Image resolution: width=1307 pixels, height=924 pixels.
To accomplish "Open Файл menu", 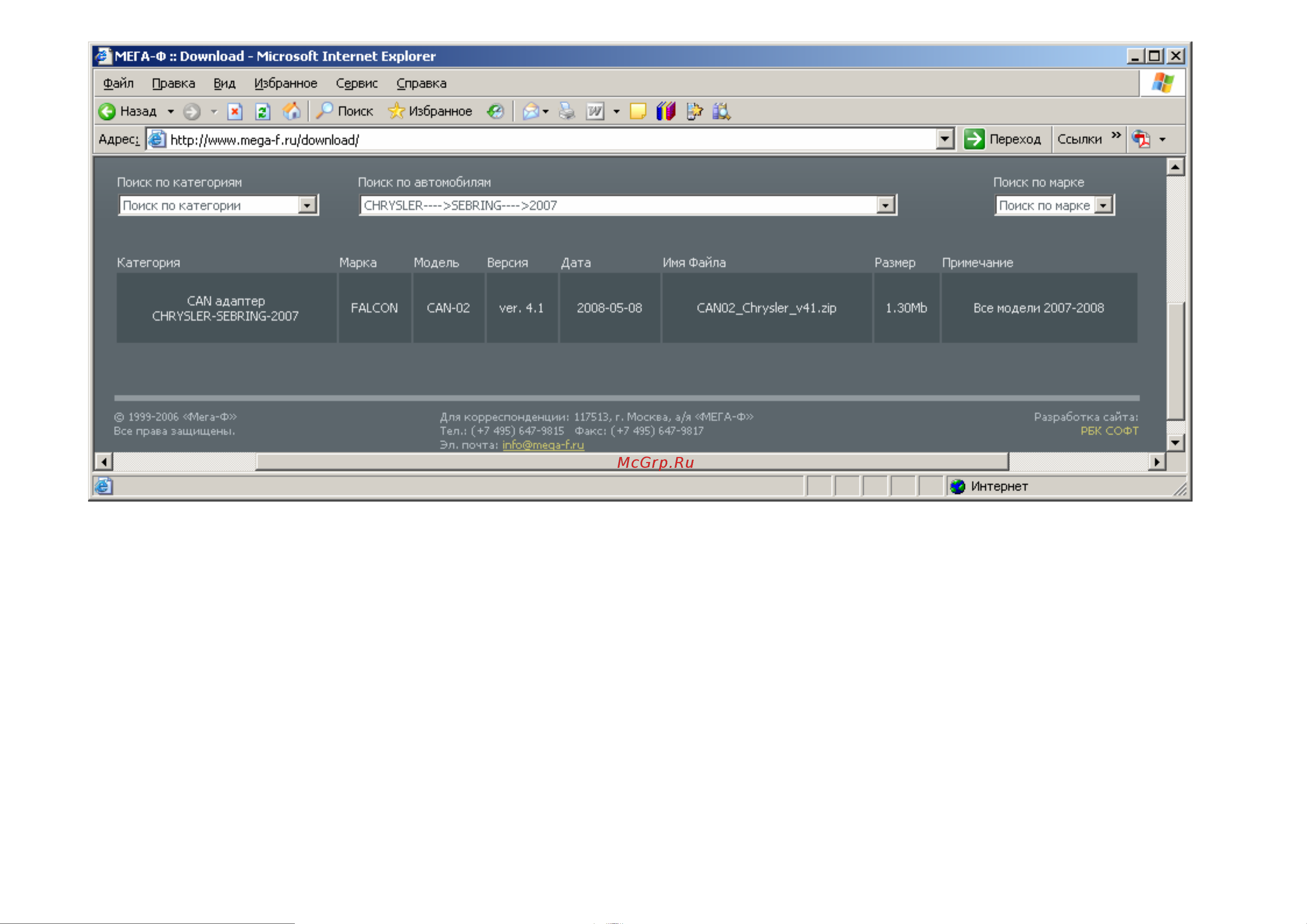I will pyautogui.click(x=118, y=83).
